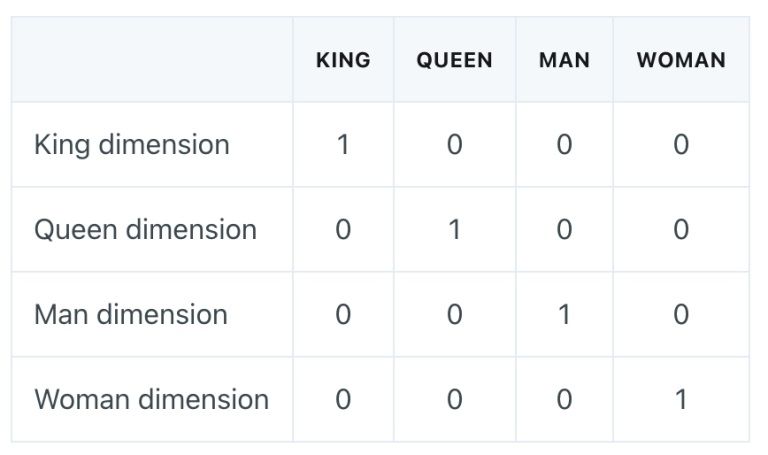Select the Man dimension row label

click(x=131, y=315)
